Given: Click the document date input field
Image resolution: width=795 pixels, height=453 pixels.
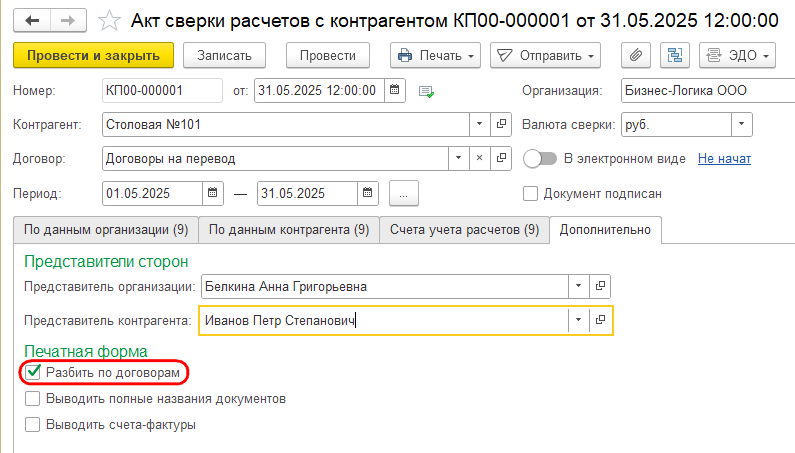Looking at the screenshot, I should (x=319, y=90).
